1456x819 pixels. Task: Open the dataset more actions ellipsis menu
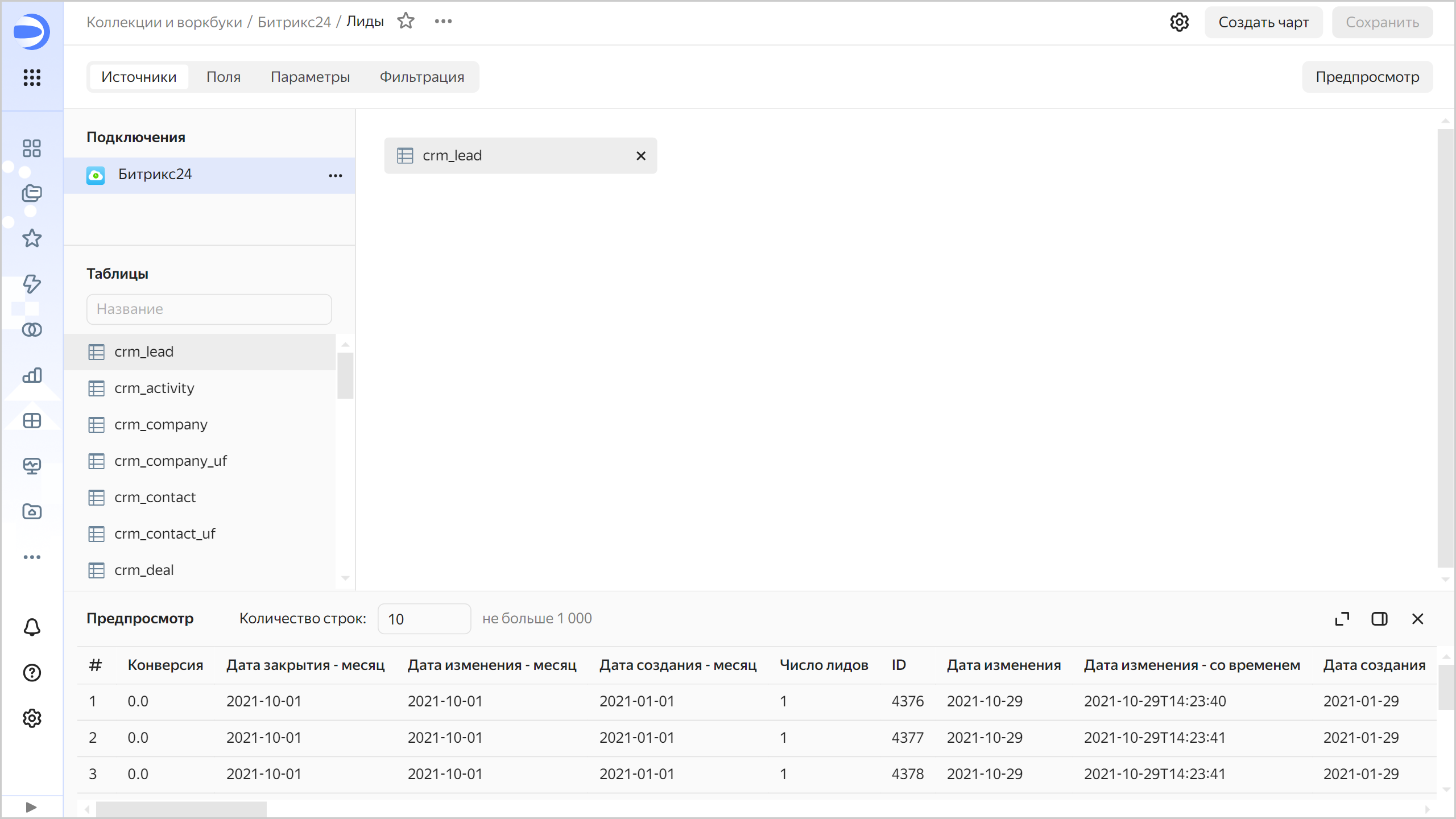pos(443,21)
